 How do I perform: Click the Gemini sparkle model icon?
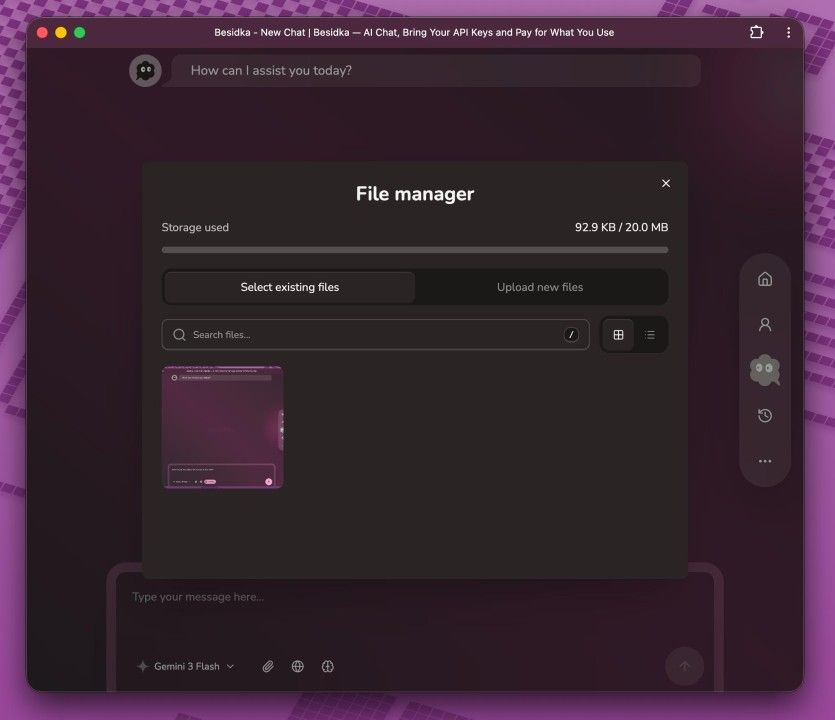tap(143, 666)
